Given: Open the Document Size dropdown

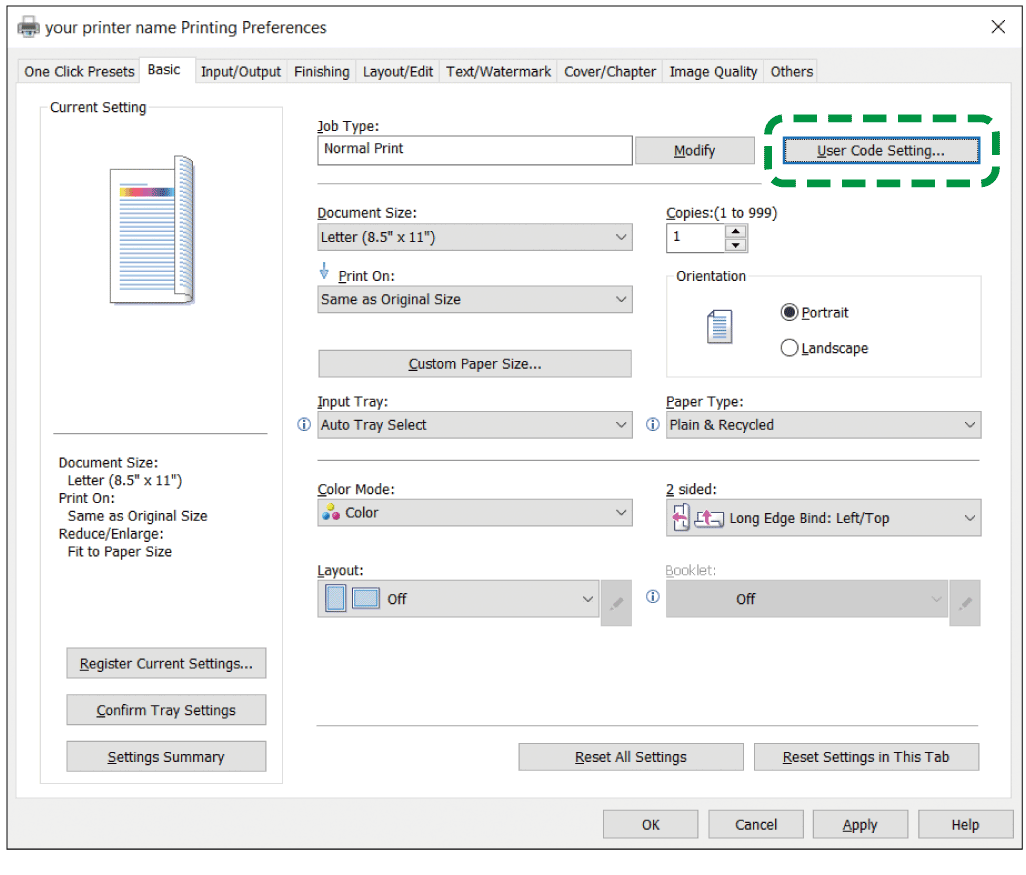Looking at the screenshot, I should 474,237.
